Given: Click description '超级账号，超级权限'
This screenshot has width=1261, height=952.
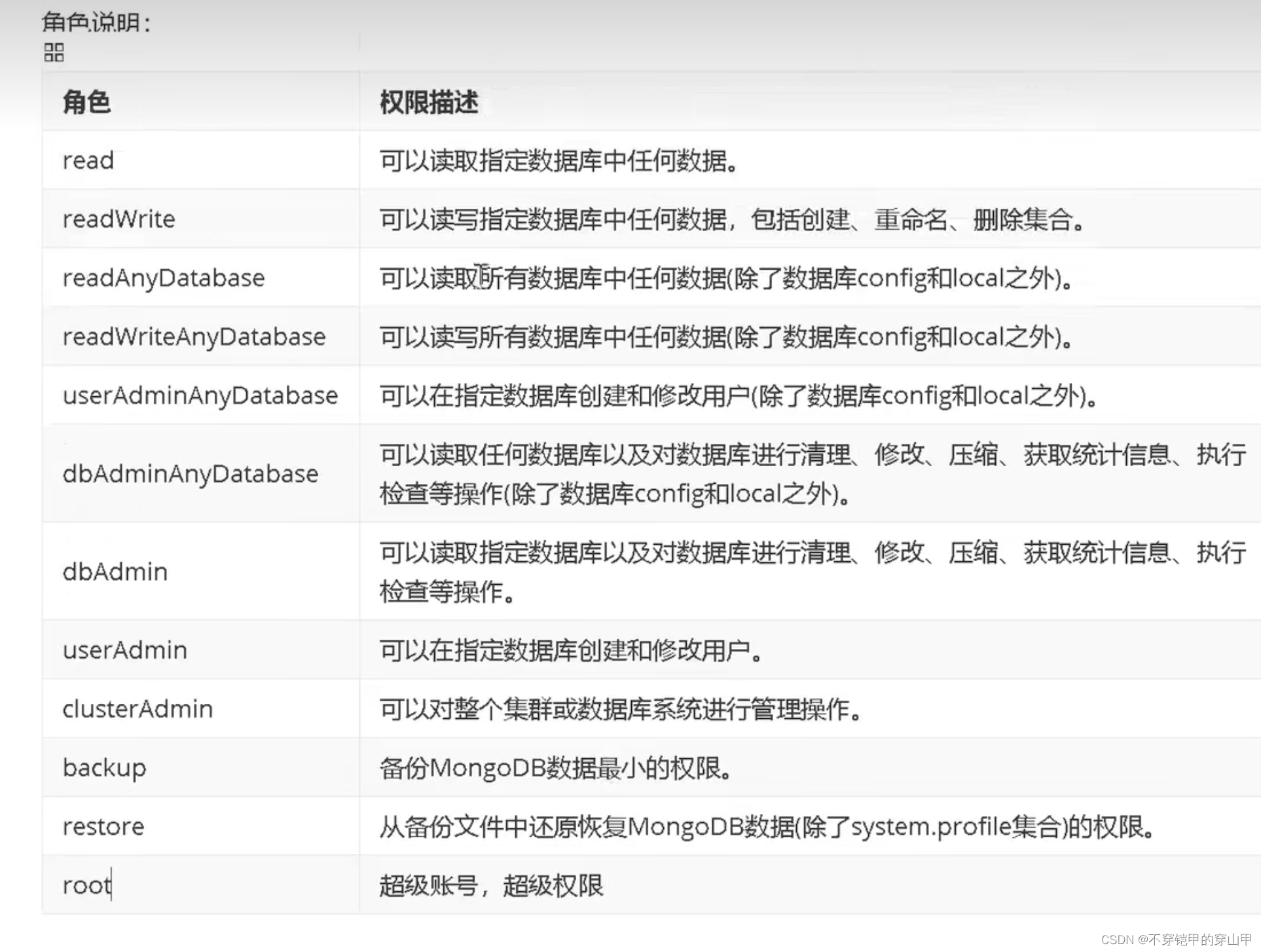Looking at the screenshot, I should (492, 885).
